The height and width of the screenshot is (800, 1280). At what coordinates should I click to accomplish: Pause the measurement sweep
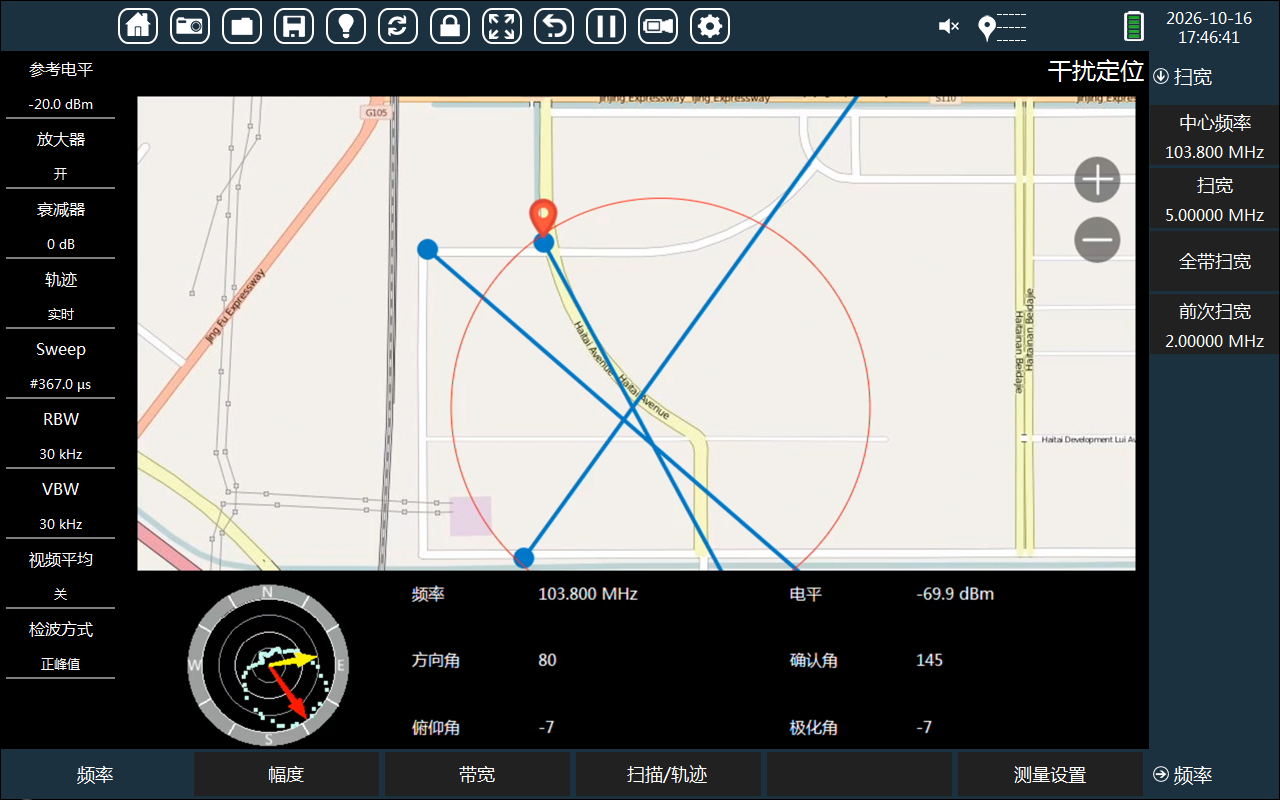[x=606, y=26]
